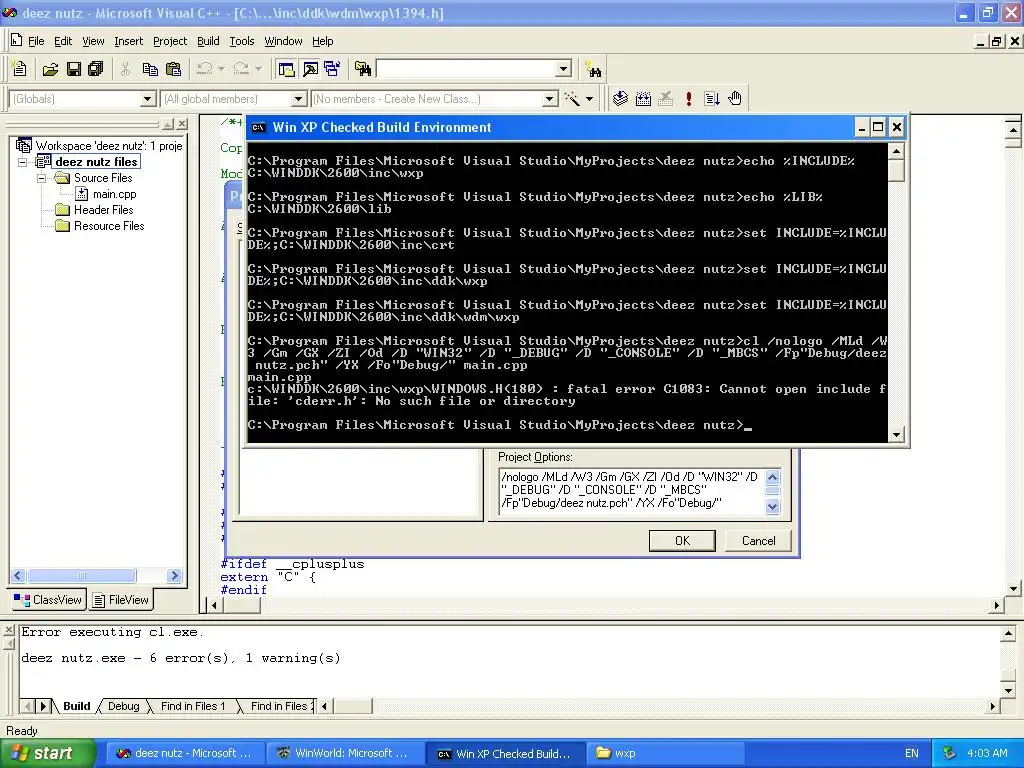Click the Save floppy disk icon
The width and height of the screenshot is (1024, 768).
[73, 69]
